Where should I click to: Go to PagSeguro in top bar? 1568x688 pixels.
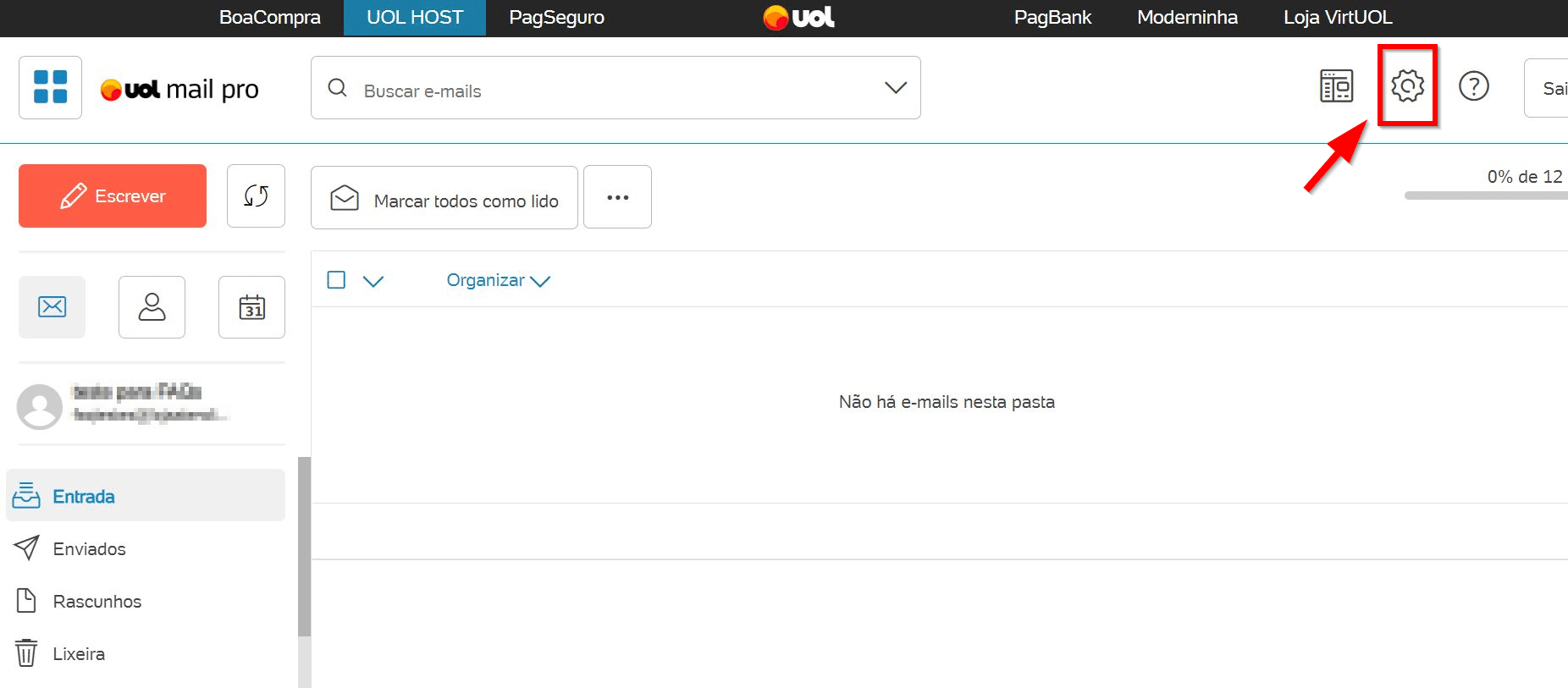click(556, 17)
